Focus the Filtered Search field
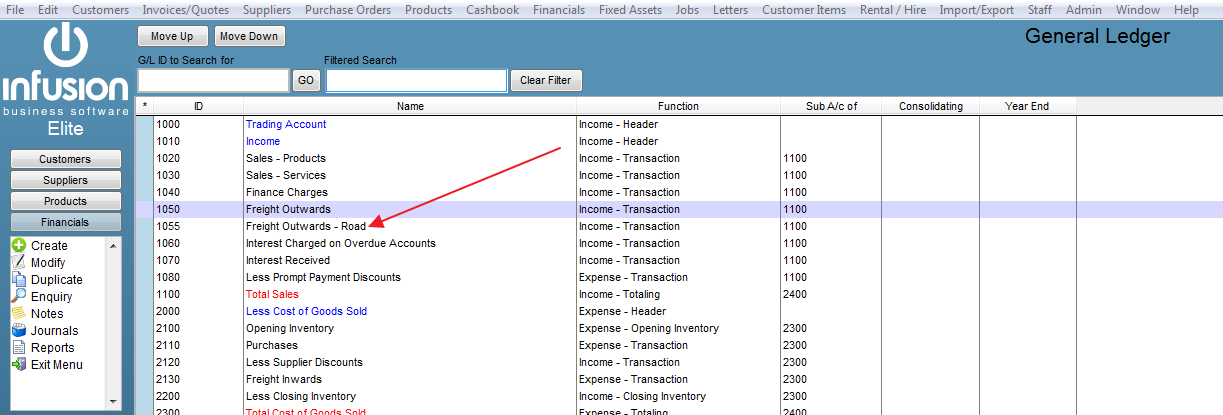Image resolution: width=1223 pixels, height=415 pixels. pyautogui.click(x=416, y=80)
